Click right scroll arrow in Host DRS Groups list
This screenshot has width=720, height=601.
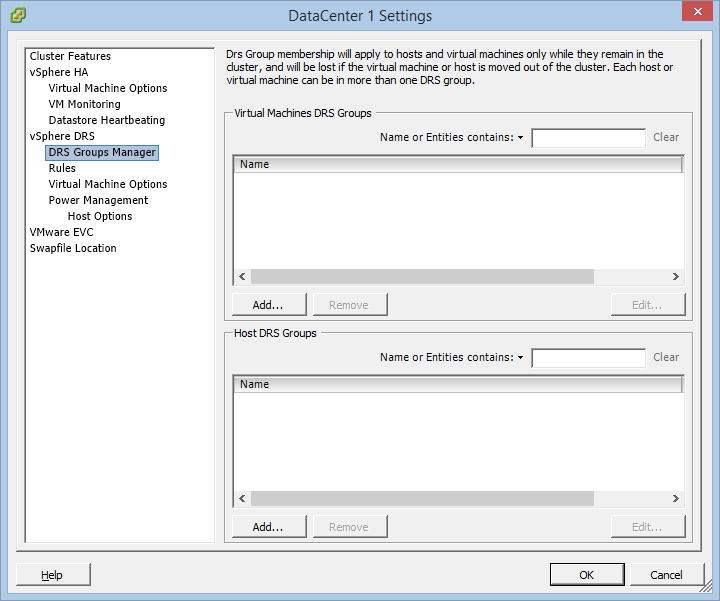[675, 499]
